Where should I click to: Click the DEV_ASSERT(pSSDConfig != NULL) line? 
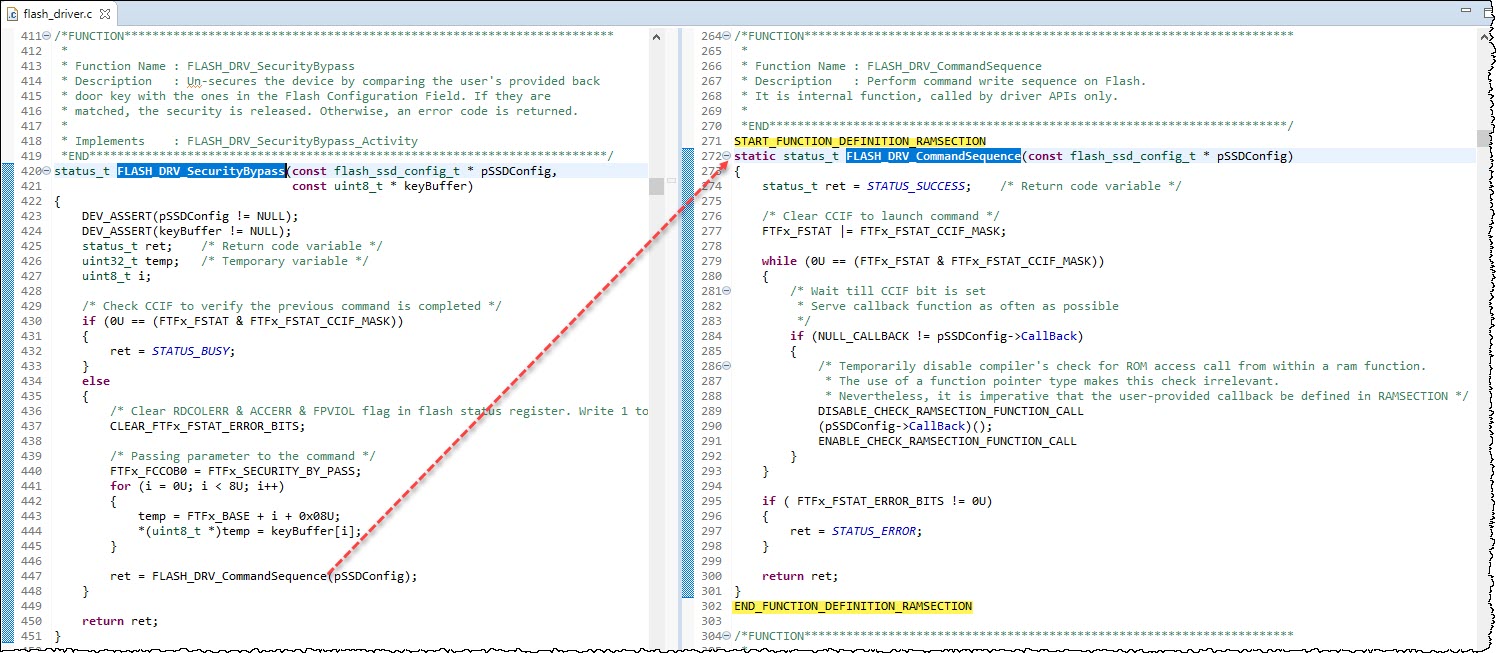[190, 216]
